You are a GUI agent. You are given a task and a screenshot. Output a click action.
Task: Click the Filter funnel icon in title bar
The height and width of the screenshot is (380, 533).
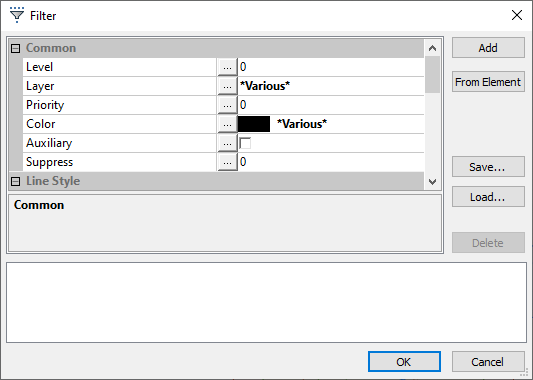pos(17,15)
